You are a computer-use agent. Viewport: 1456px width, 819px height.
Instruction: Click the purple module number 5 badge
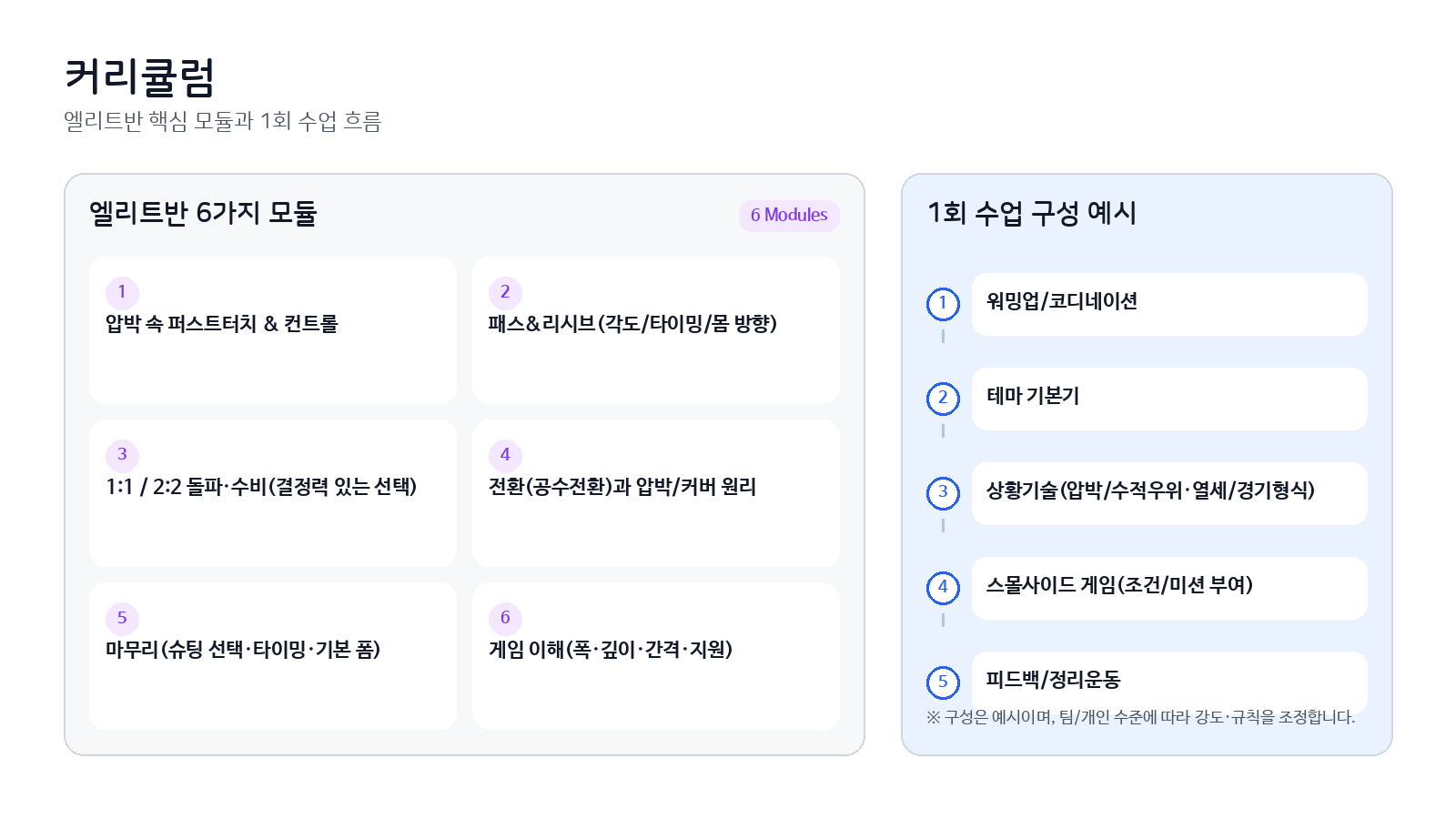(122, 618)
